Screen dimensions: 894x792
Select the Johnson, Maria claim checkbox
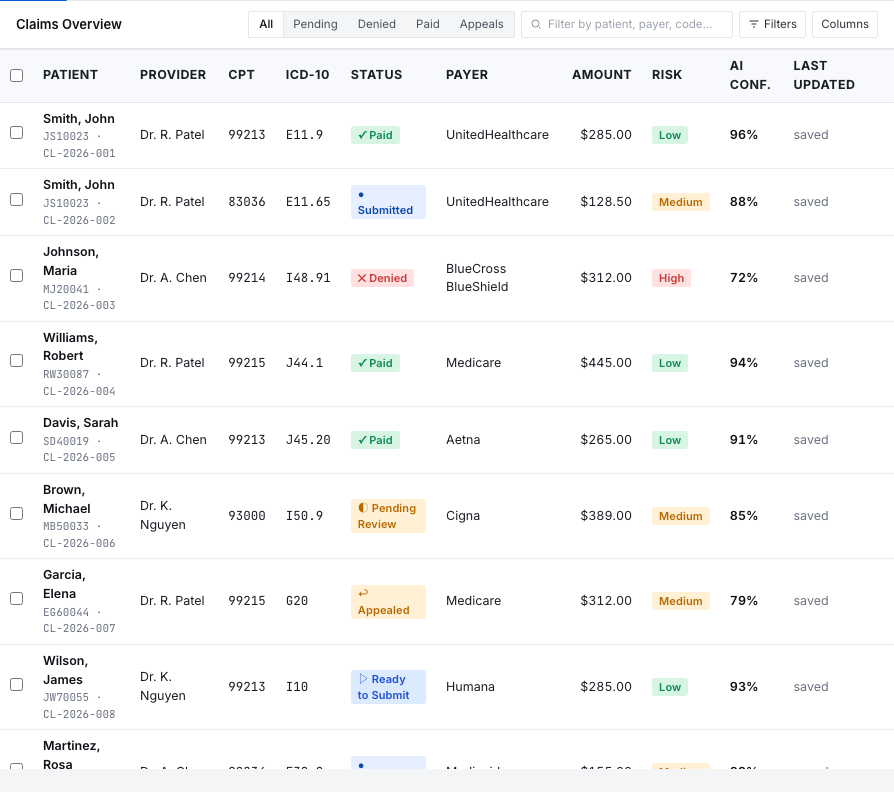point(17,276)
